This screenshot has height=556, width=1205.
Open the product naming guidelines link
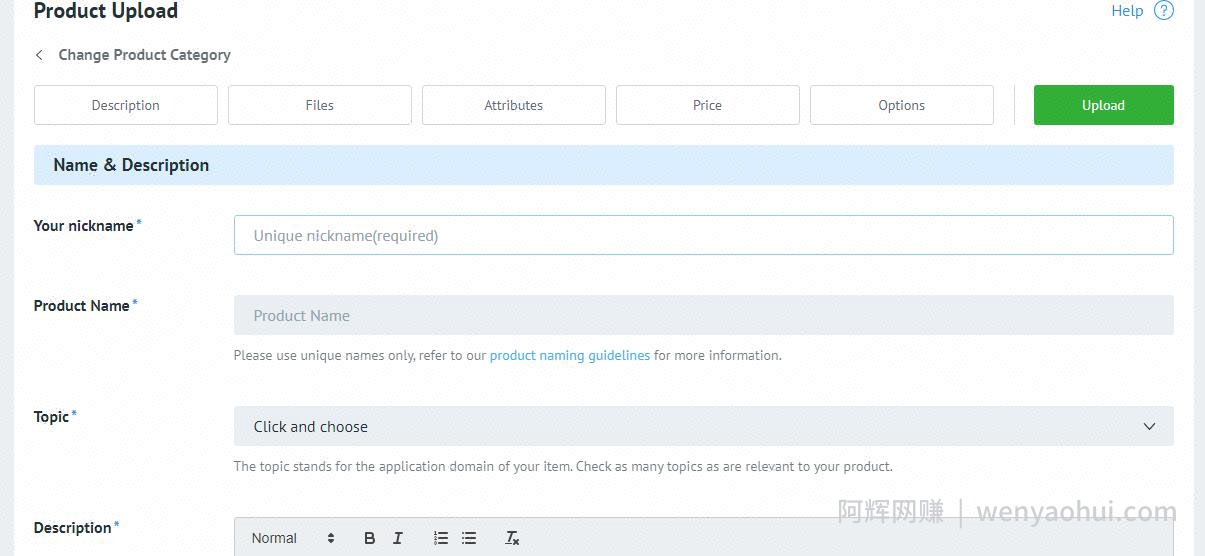[570, 355]
